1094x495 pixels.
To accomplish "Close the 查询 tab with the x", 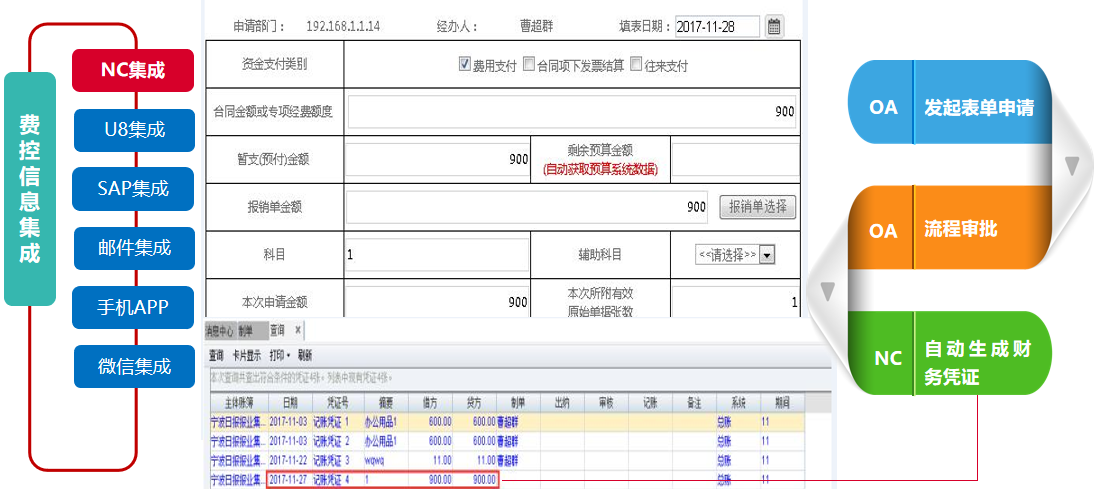I will click(298, 330).
